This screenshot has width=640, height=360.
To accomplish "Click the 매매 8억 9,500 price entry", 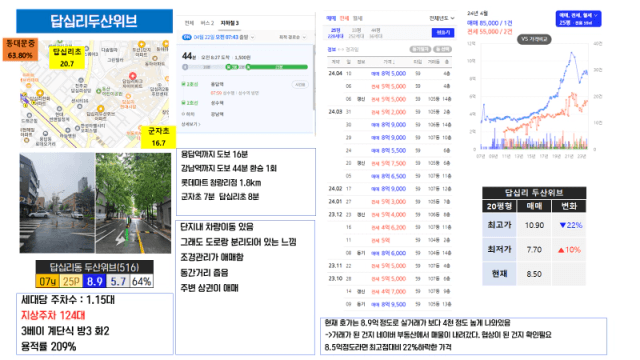I will [x=388, y=304].
